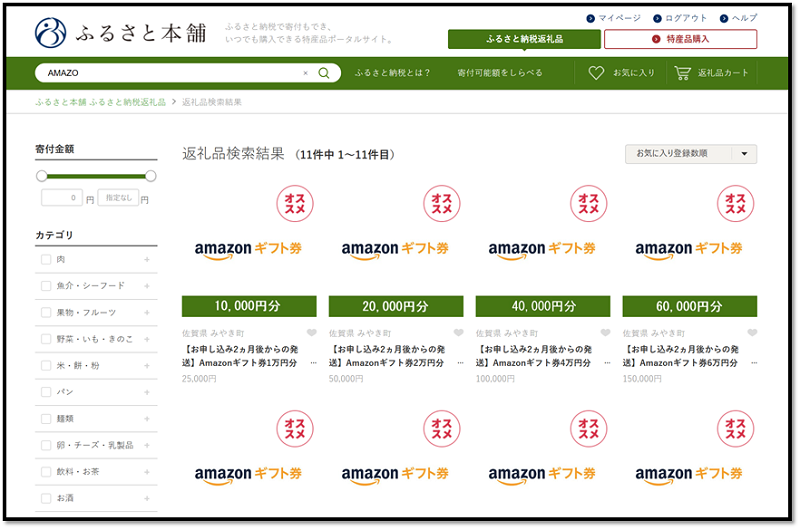Viewport: 800px width, 530px height.
Task: Click the ログアウト bullet icon
Action: click(x=658, y=18)
